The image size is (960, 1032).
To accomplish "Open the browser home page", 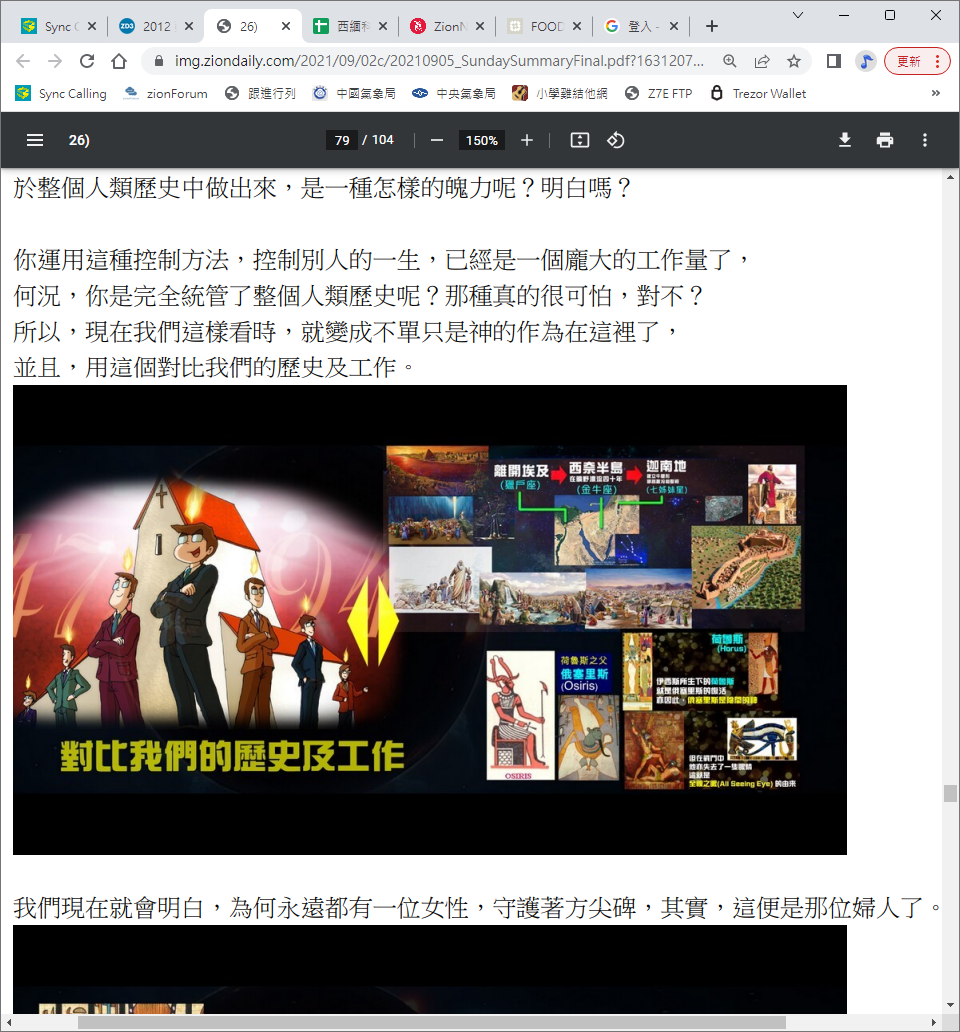I will [x=119, y=61].
